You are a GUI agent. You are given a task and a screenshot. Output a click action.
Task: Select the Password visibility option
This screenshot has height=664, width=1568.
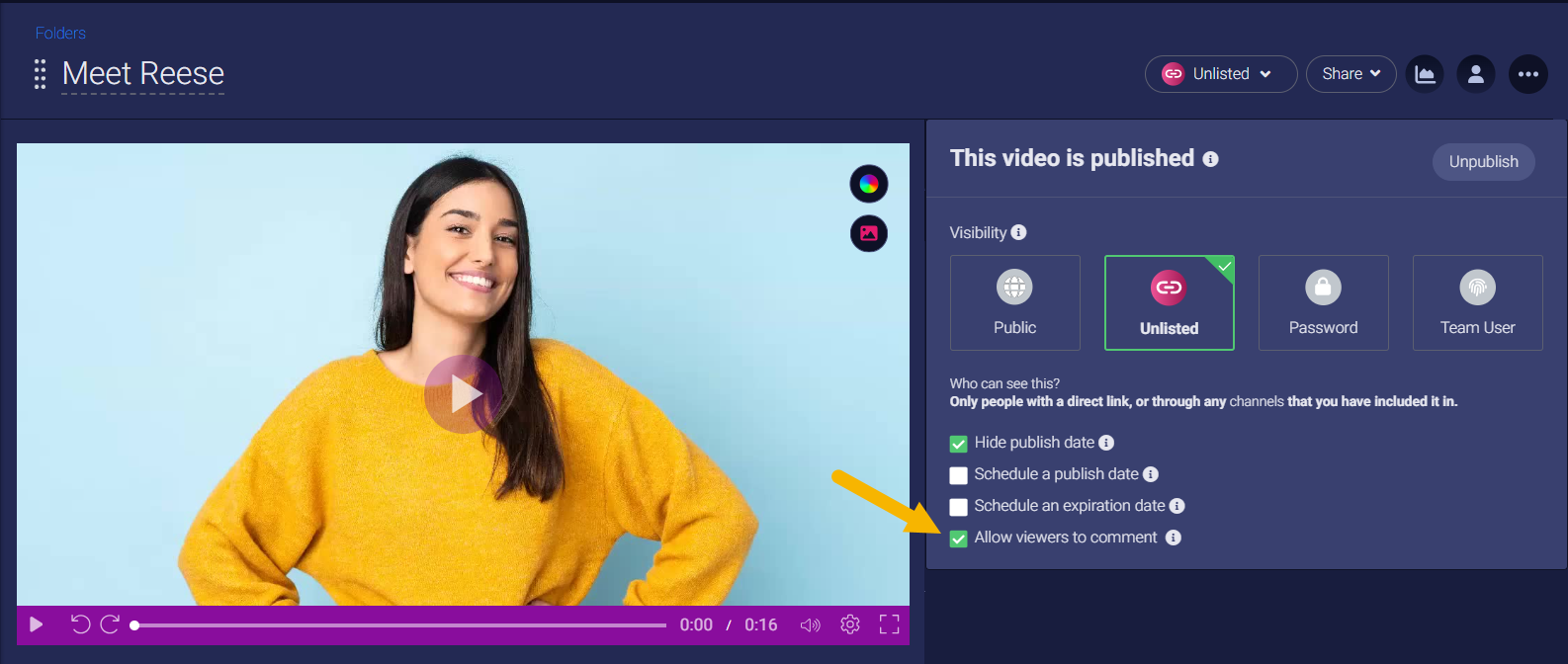(x=1324, y=302)
